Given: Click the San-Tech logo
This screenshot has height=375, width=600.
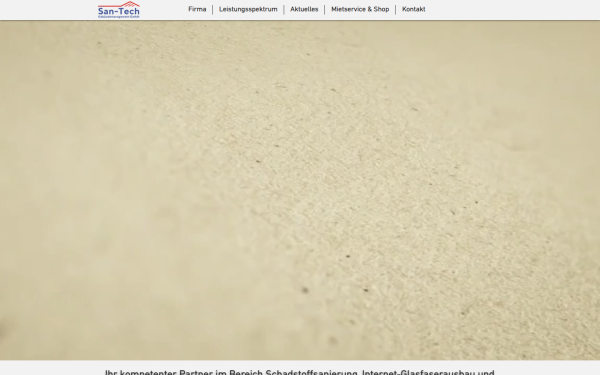Looking at the screenshot, I should click(x=119, y=10).
